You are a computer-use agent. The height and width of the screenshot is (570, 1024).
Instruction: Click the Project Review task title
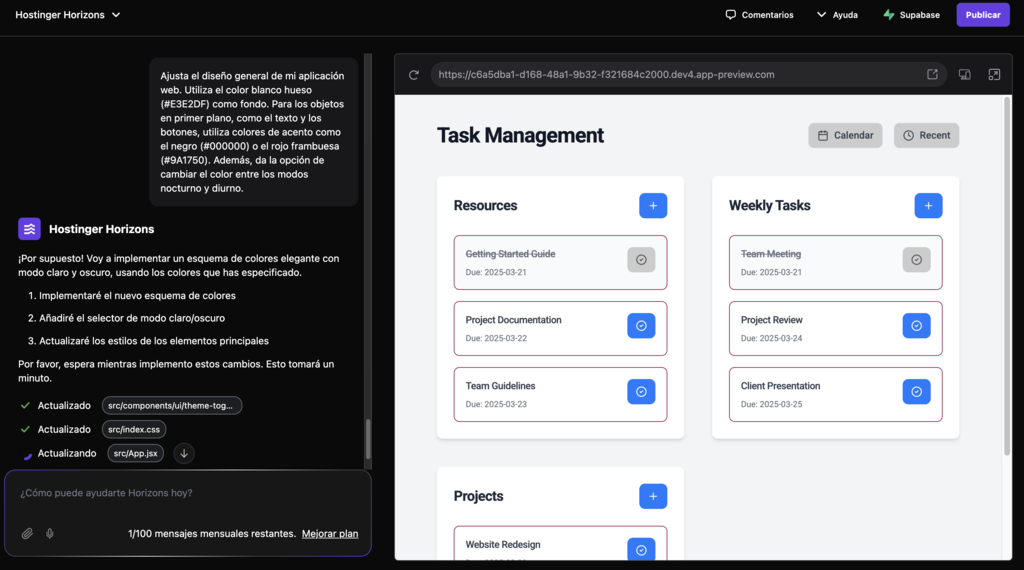pos(771,320)
